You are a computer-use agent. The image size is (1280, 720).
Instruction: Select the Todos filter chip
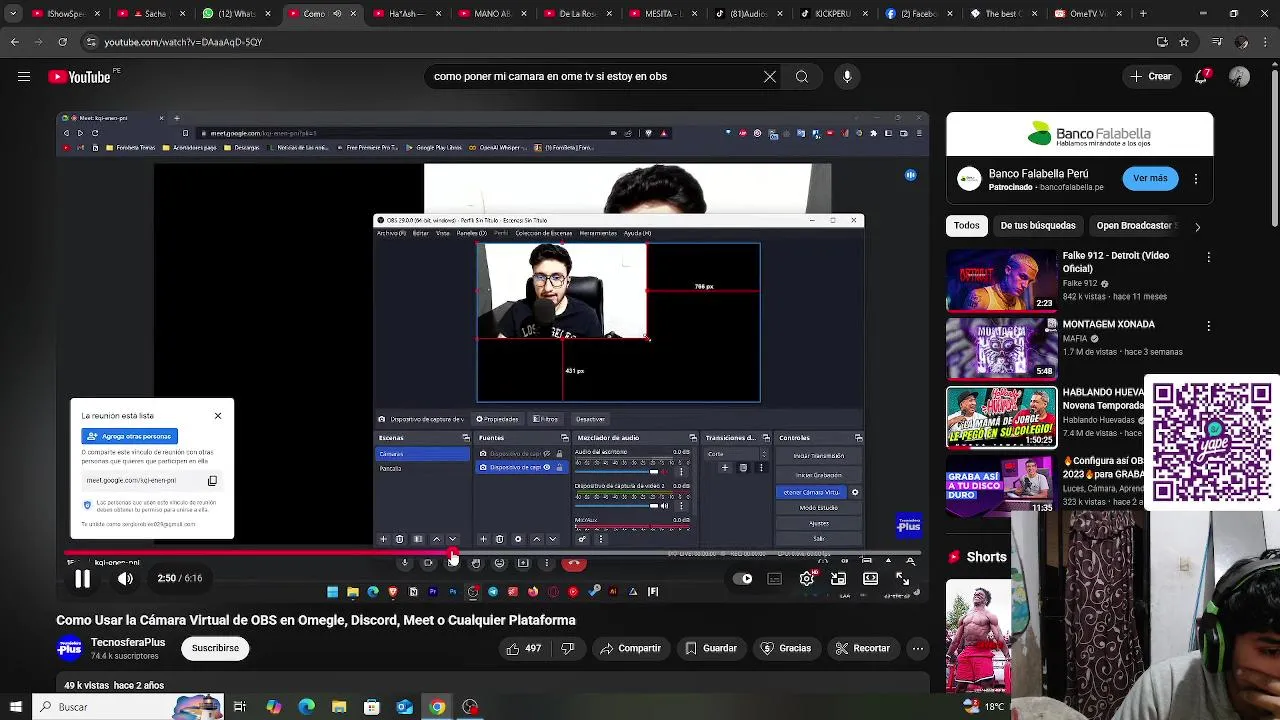(x=967, y=226)
